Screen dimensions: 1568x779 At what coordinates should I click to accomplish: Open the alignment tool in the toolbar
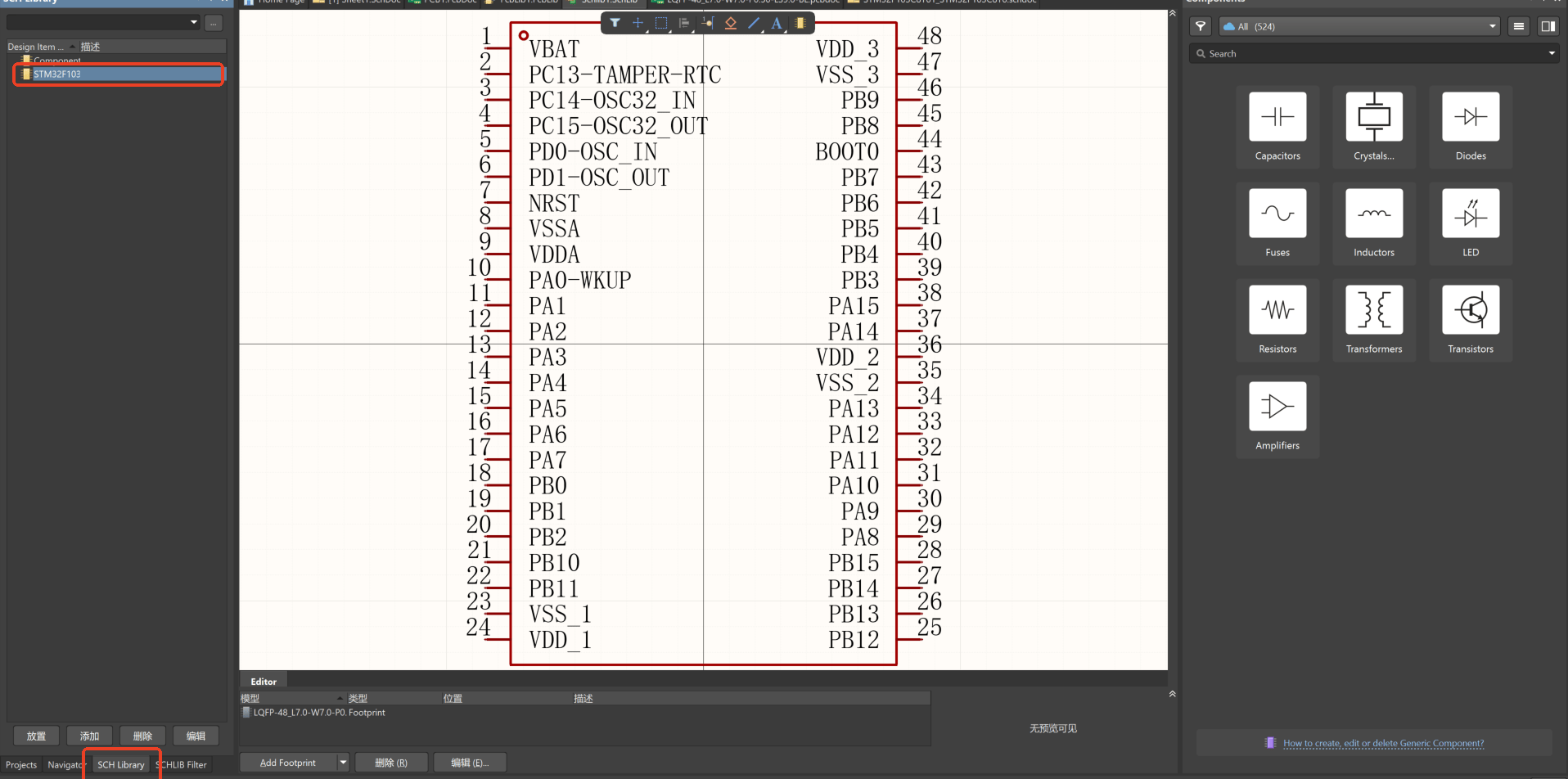click(684, 23)
